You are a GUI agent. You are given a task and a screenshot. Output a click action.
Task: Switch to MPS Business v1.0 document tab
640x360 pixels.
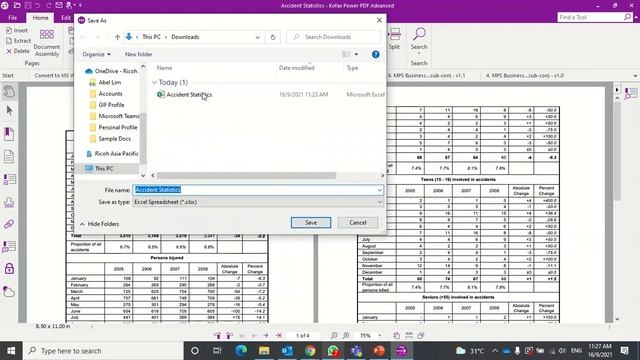[524, 76]
